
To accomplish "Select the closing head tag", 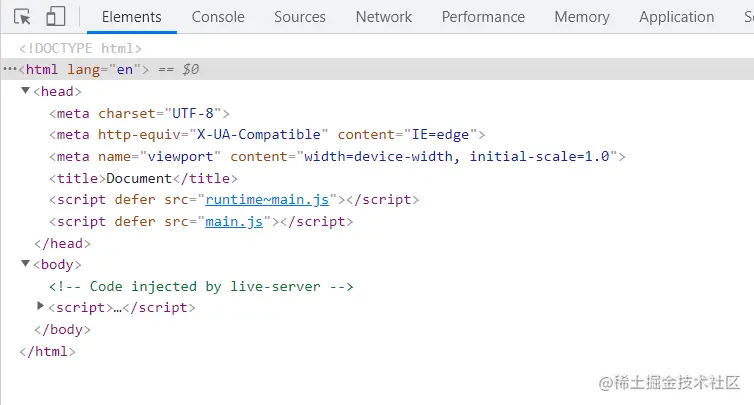I will tap(62, 243).
